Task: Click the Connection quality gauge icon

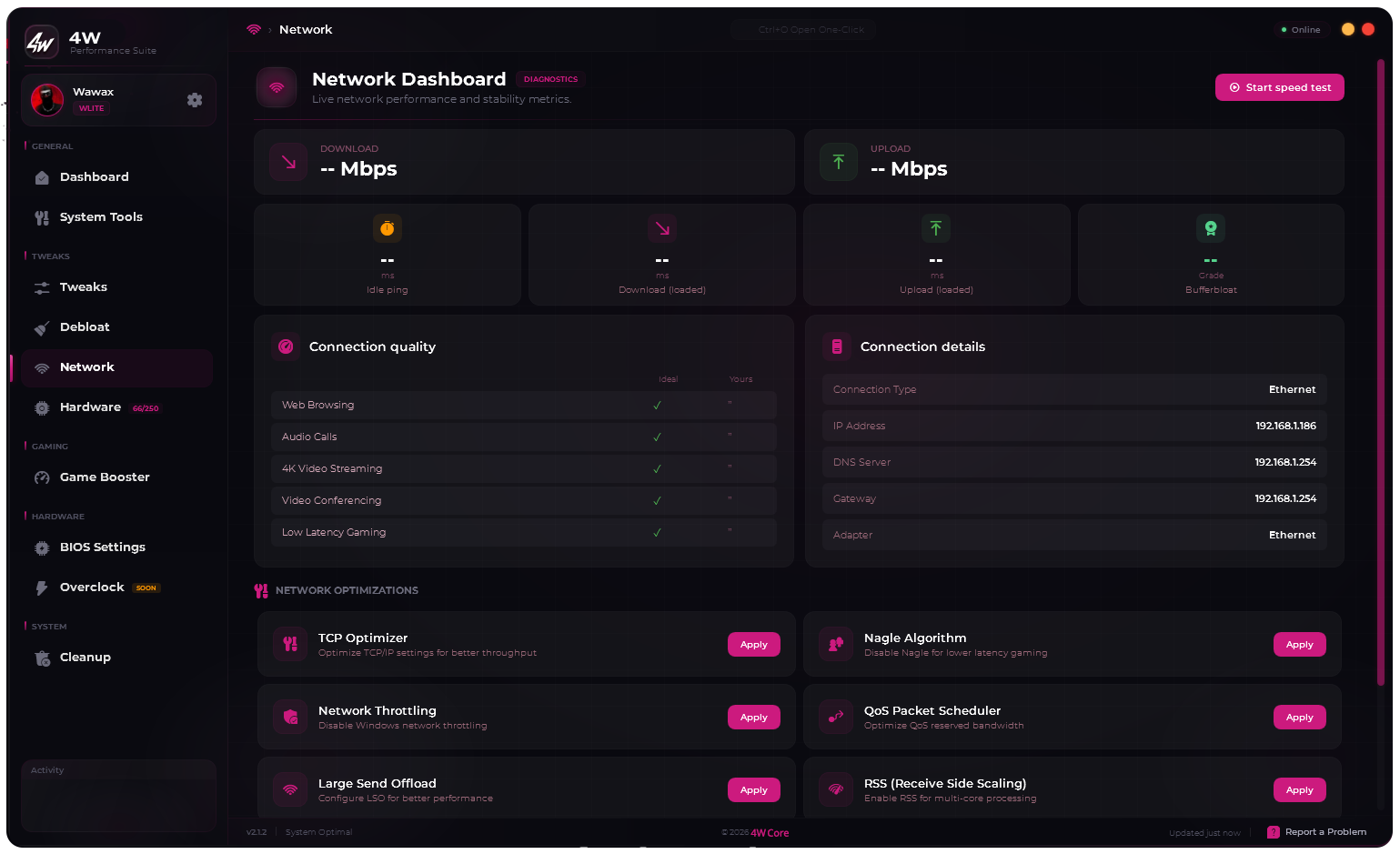Action: [286, 347]
